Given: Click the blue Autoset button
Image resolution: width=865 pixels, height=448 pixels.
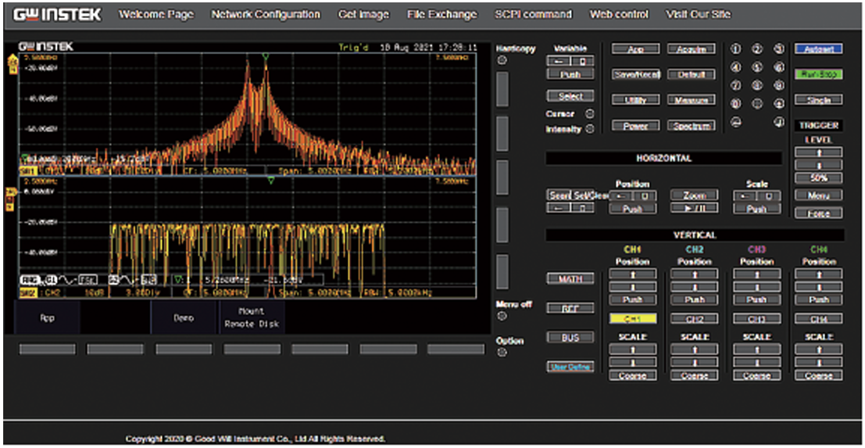Looking at the screenshot, I should 818,48.
